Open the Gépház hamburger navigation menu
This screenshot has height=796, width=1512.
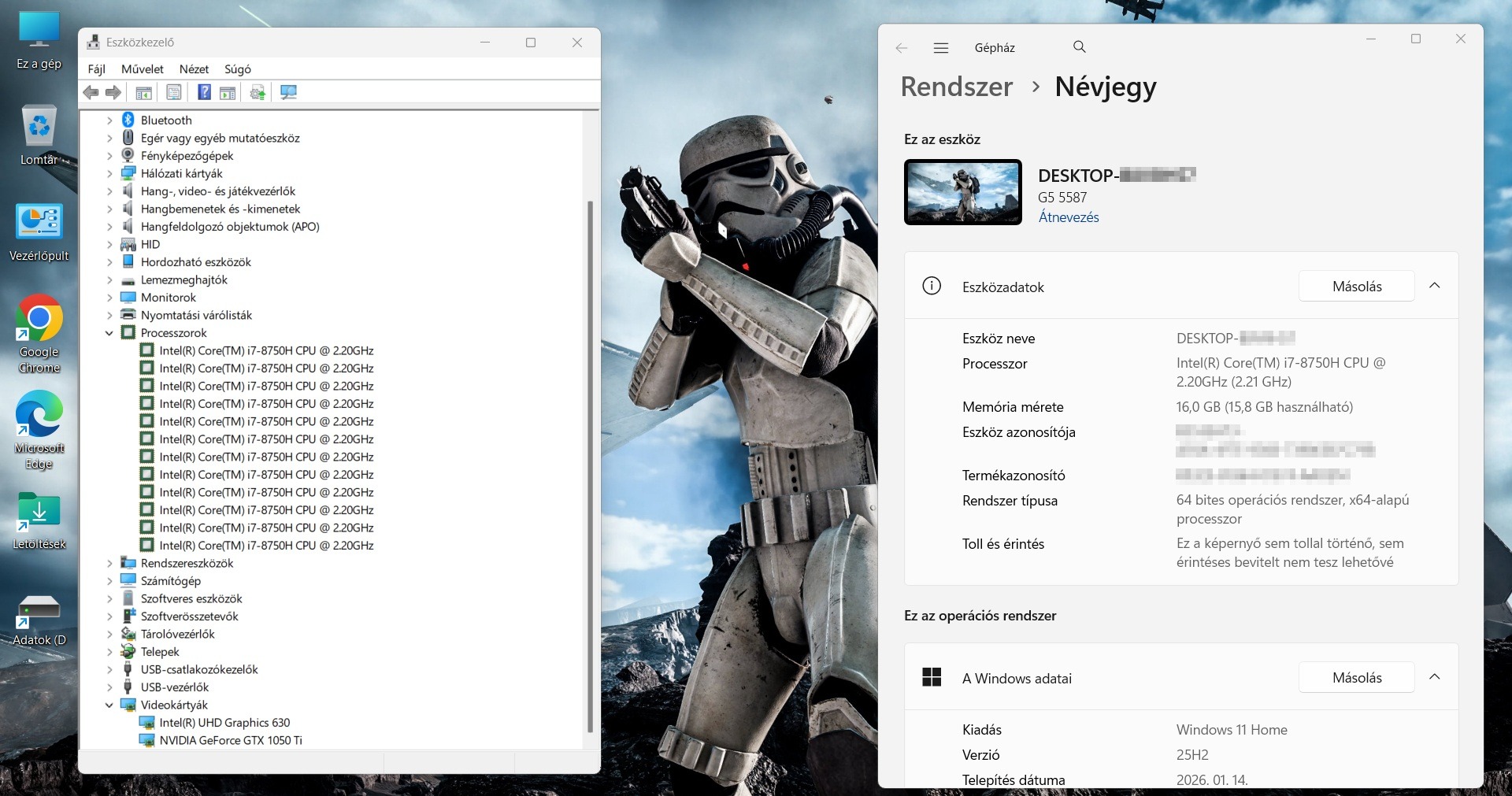[x=940, y=48]
